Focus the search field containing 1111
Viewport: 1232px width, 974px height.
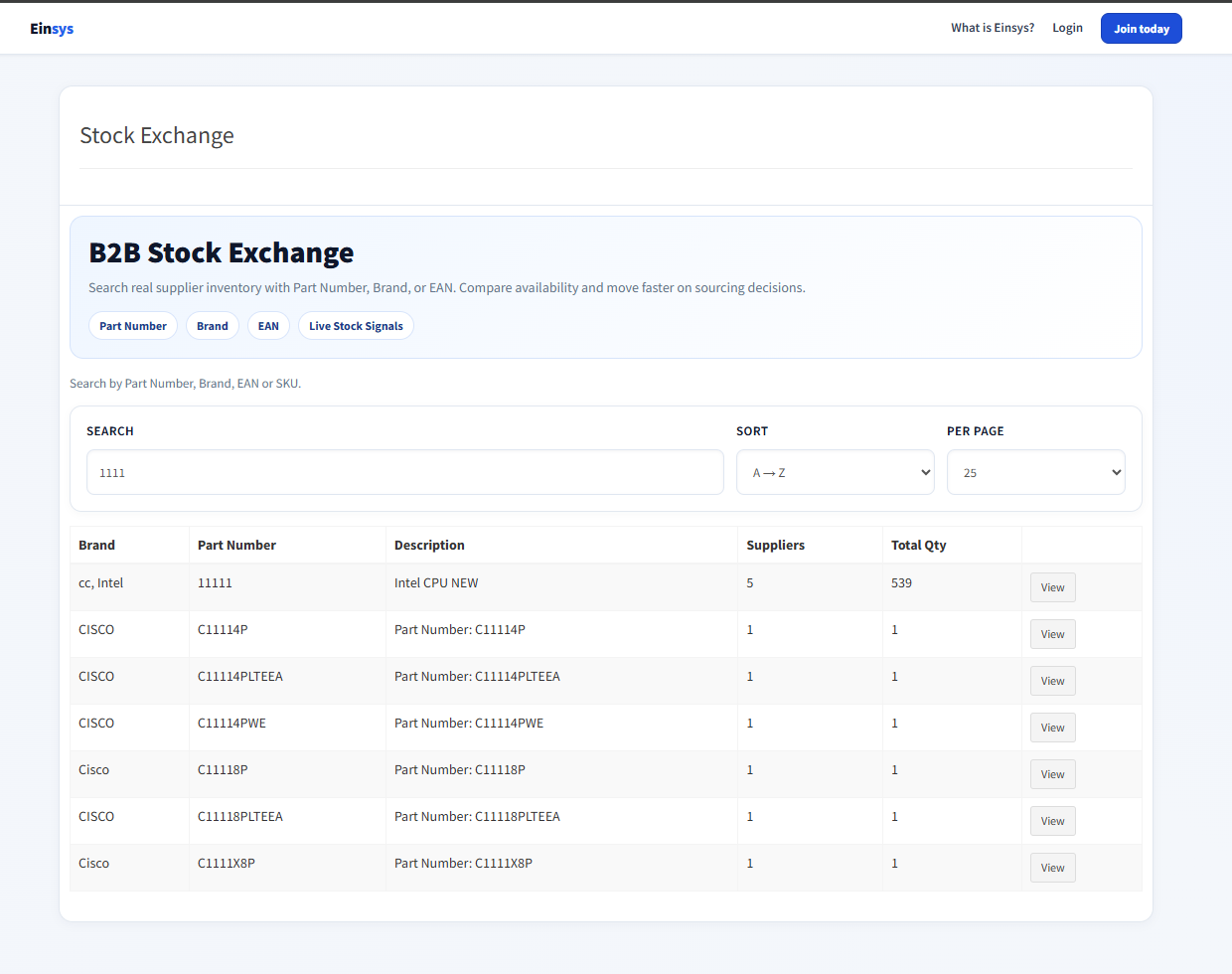tap(405, 472)
